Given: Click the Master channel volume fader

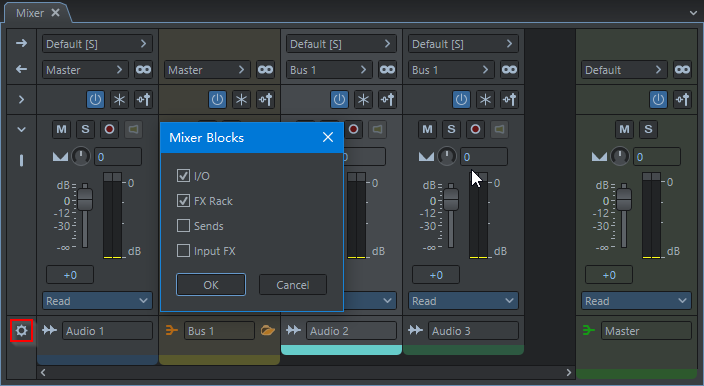Looking at the screenshot, I should pyautogui.click(x=623, y=199).
